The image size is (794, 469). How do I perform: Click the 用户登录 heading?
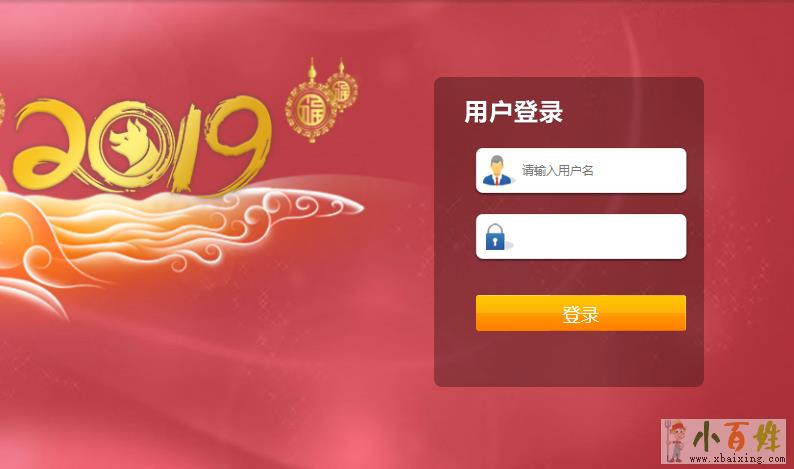(x=513, y=112)
